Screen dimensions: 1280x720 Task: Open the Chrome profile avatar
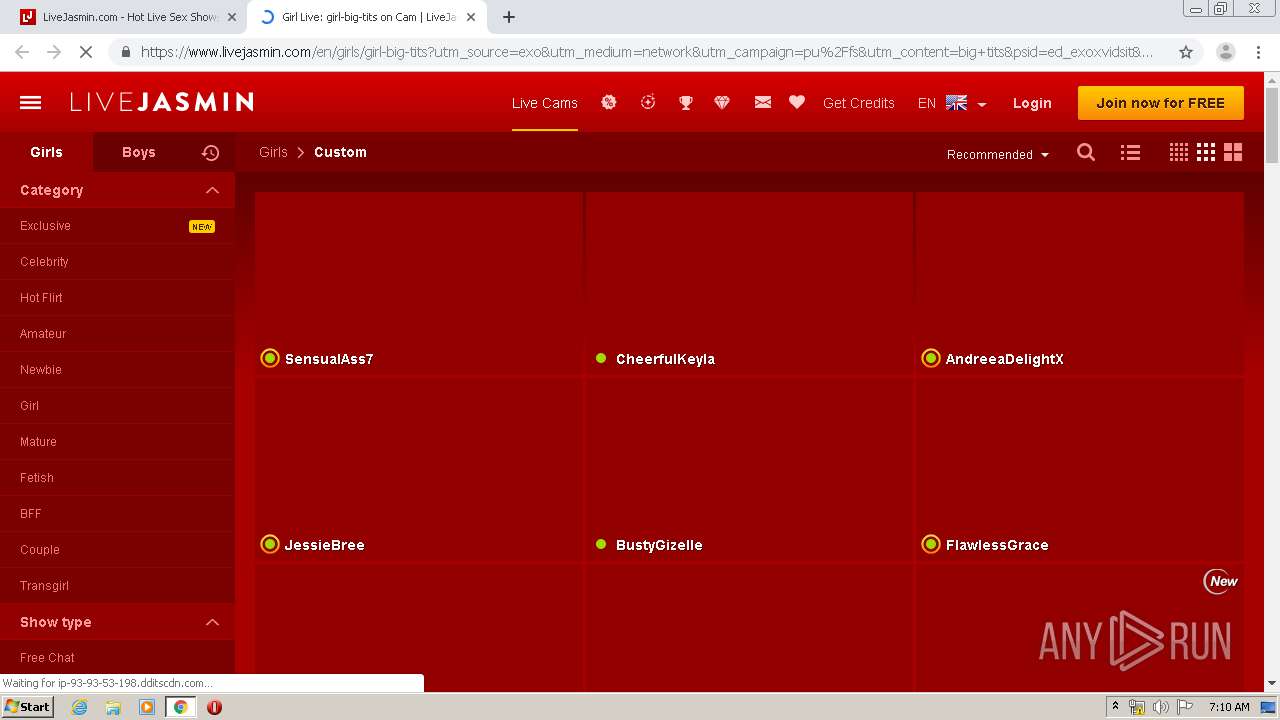1225,52
